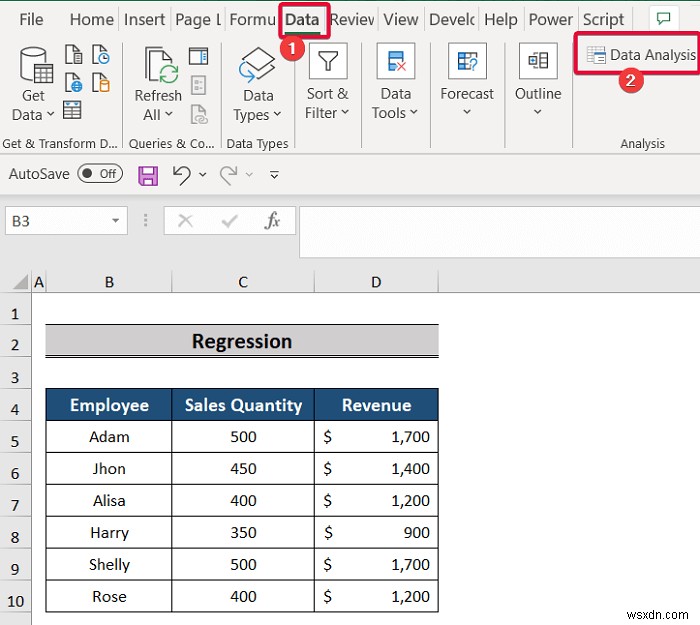The image size is (700, 625).
Task: Switch to the Help tab
Action: [x=500, y=19]
